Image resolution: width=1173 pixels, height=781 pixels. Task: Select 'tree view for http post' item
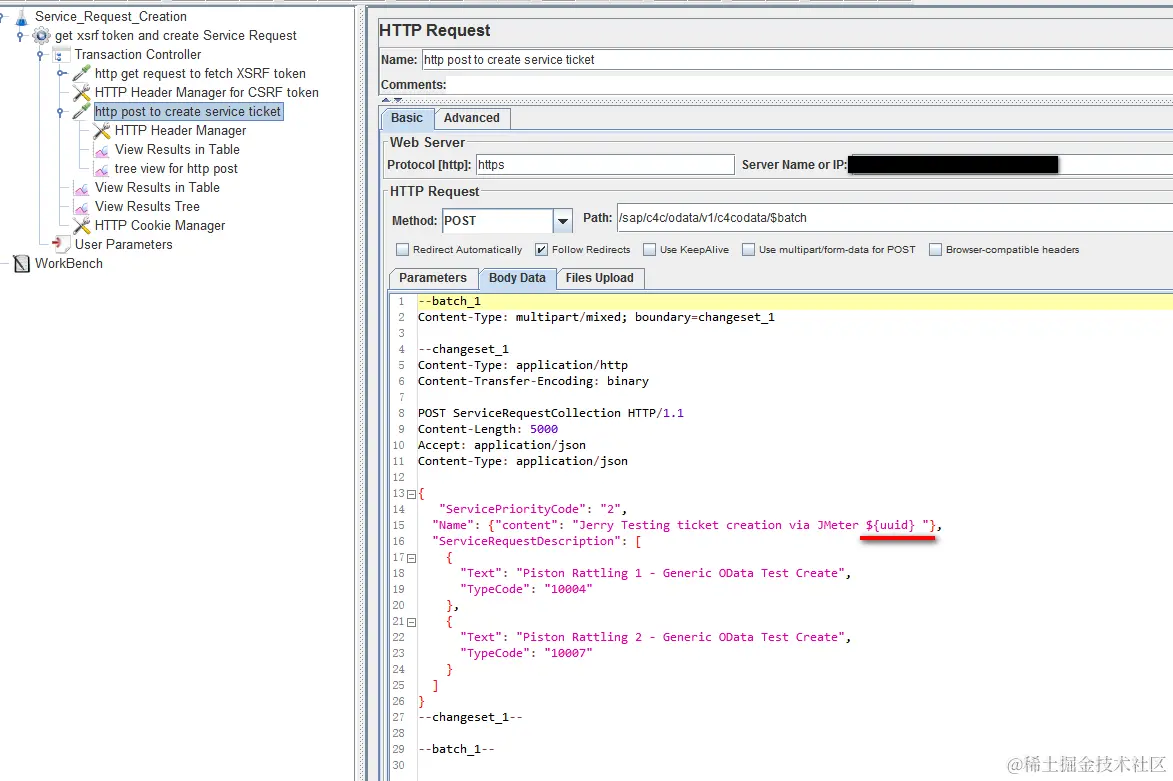tap(176, 169)
